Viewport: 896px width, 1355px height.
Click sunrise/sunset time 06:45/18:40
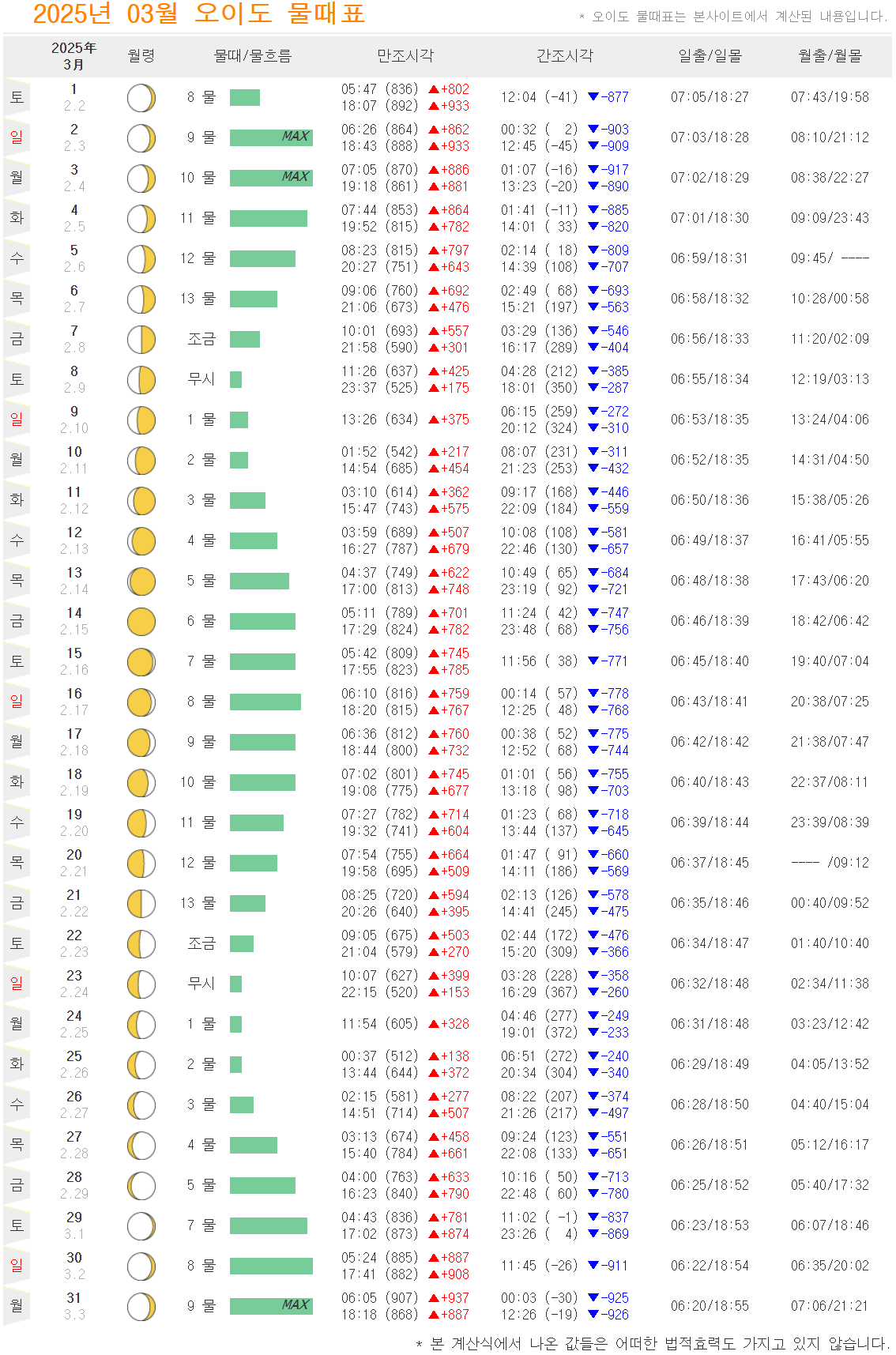coord(710,661)
